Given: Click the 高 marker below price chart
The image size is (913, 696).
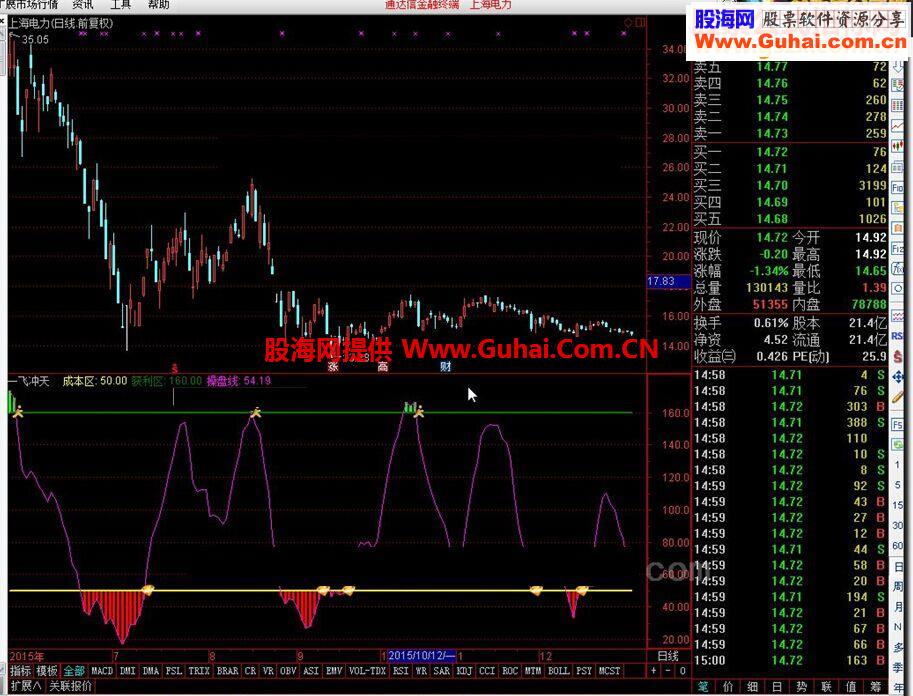Looking at the screenshot, I should [383, 366].
